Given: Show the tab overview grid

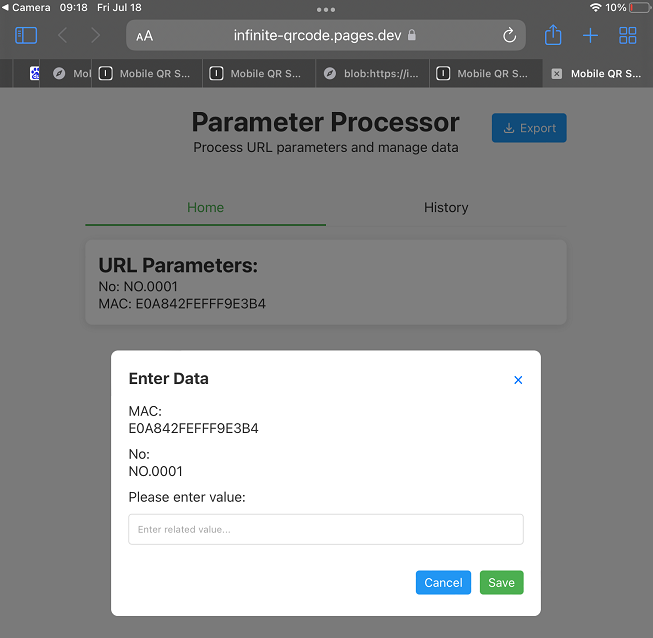Looking at the screenshot, I should [628, 36].
